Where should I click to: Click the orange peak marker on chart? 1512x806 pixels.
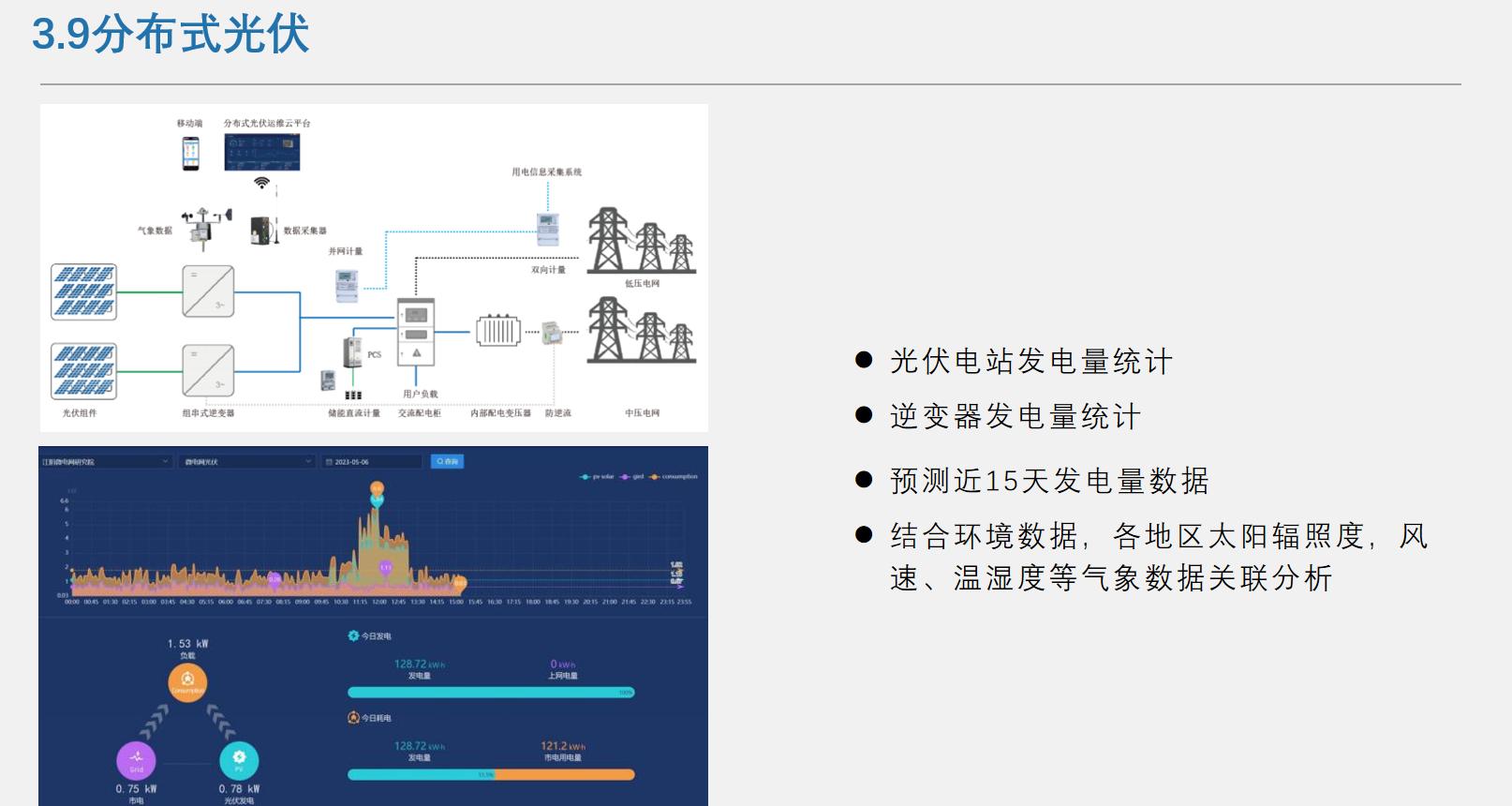pyautogui.click(x=377, y=488)
